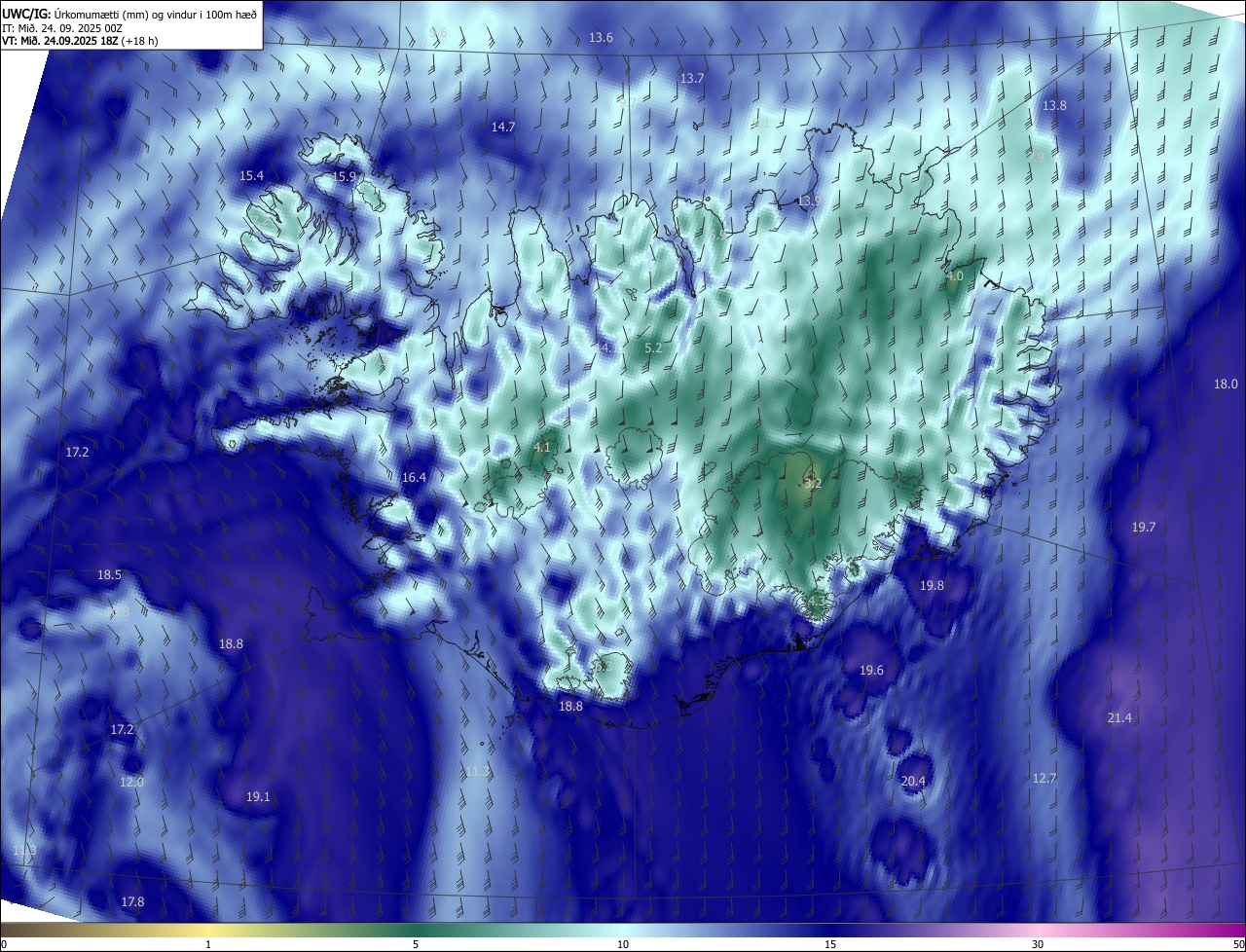Click the 13.6 value label

[x=602, y=38]
